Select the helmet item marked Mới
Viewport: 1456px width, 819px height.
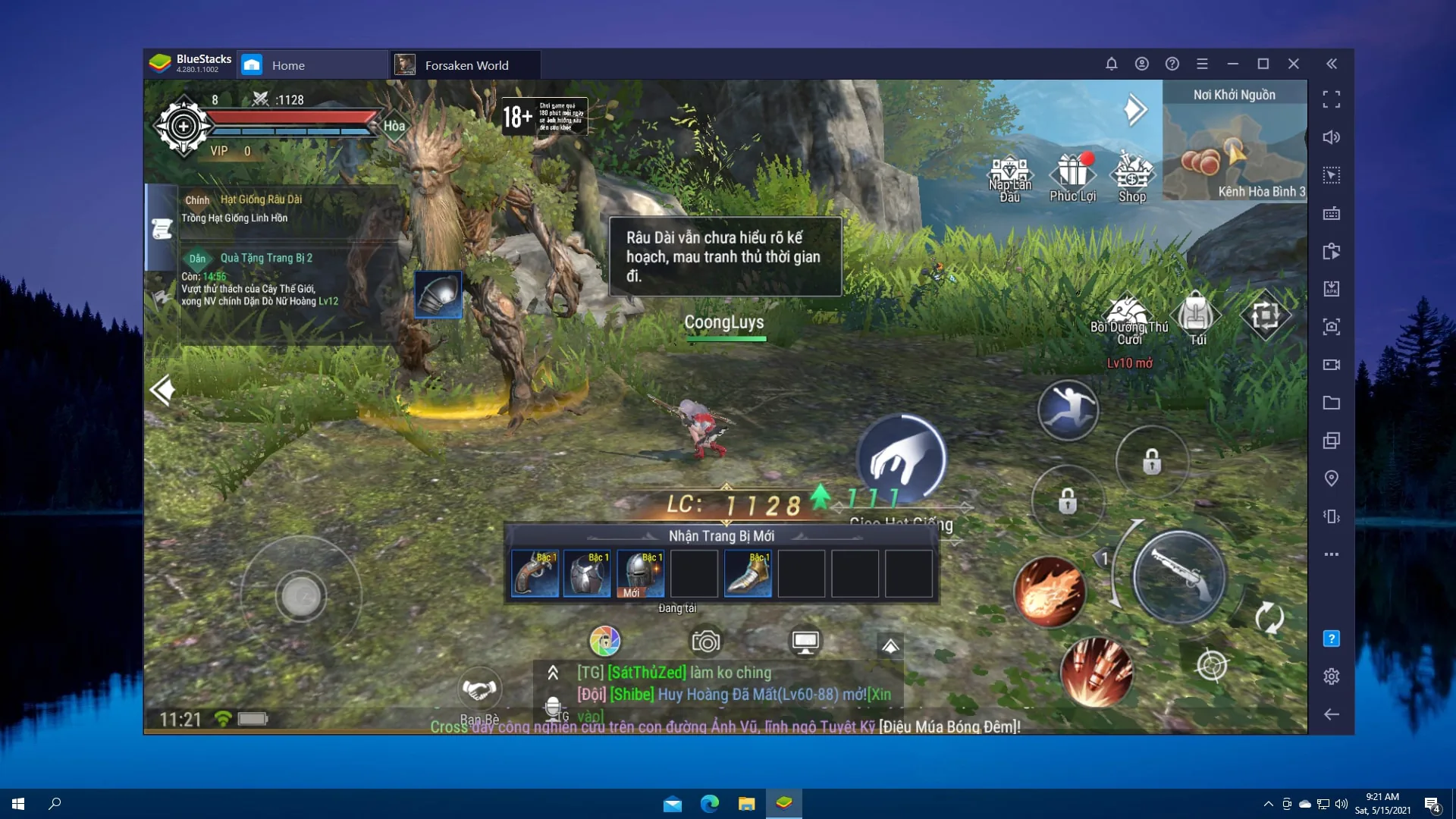click(x=640, y=574)
